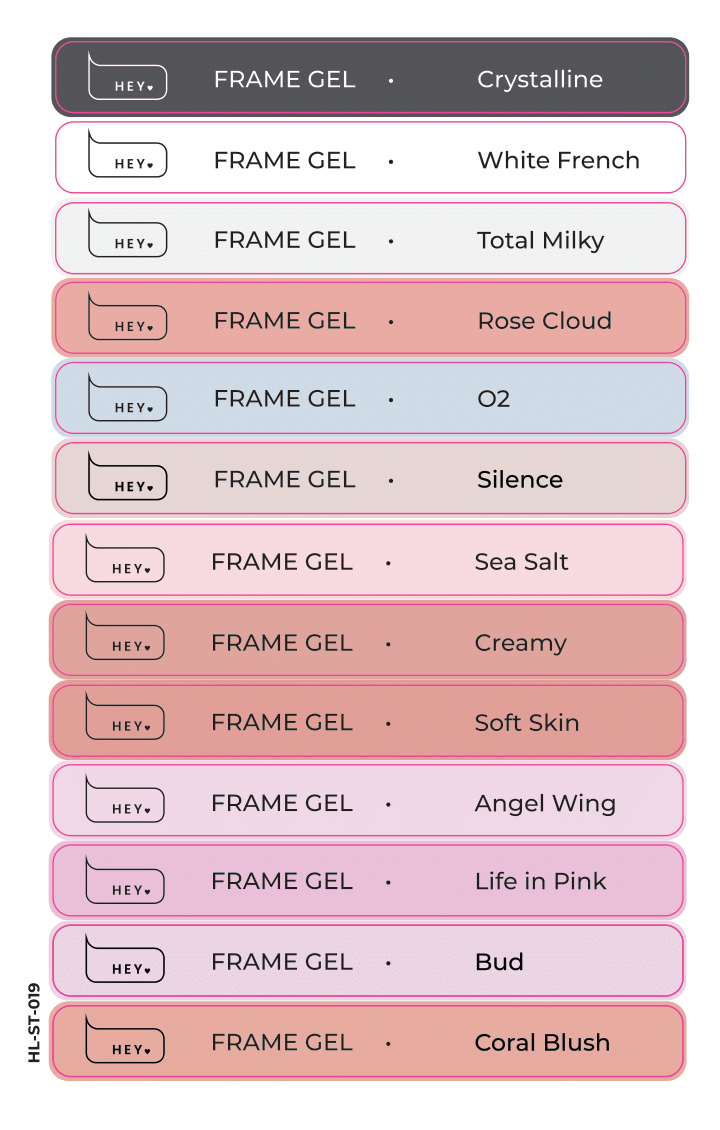Image resolution: width=720 pixels, height=1130 pixels.
Task: Select the HEY logo on Sea Salt label
Action: pos(125,559)
